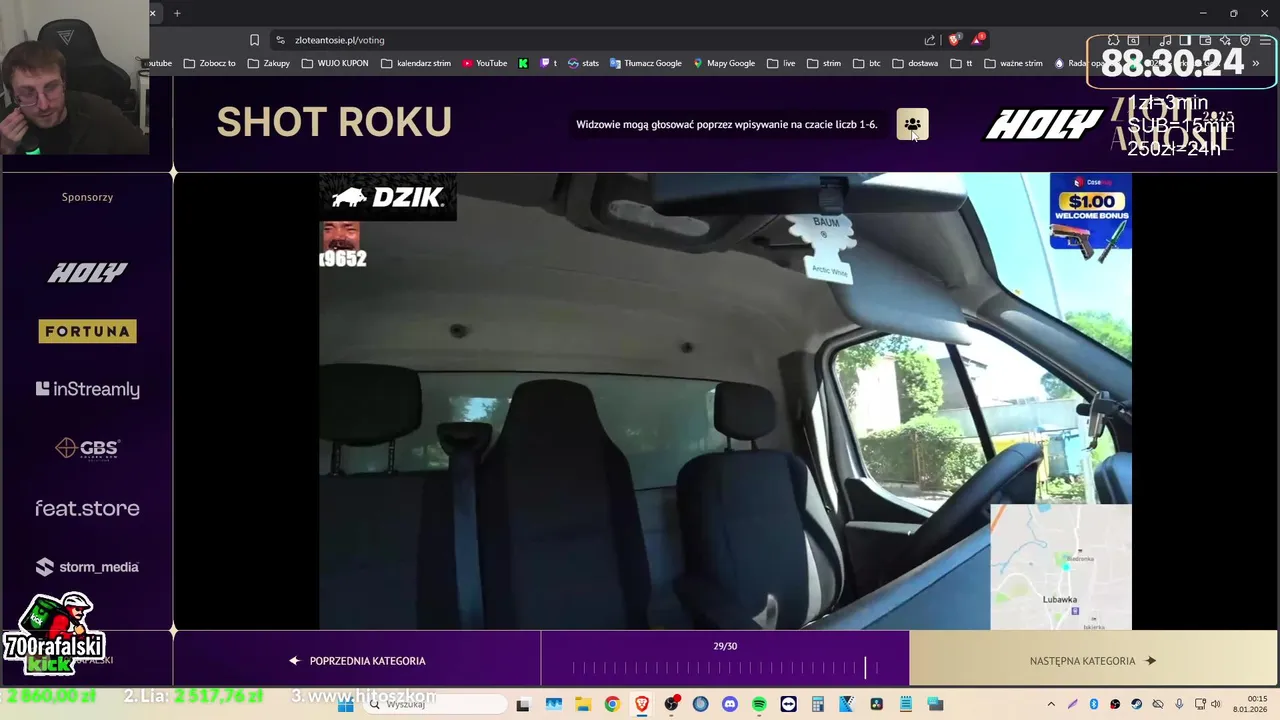
Task: Switch to Brave browser on the taskbar
Action: [x=641, y=704]
